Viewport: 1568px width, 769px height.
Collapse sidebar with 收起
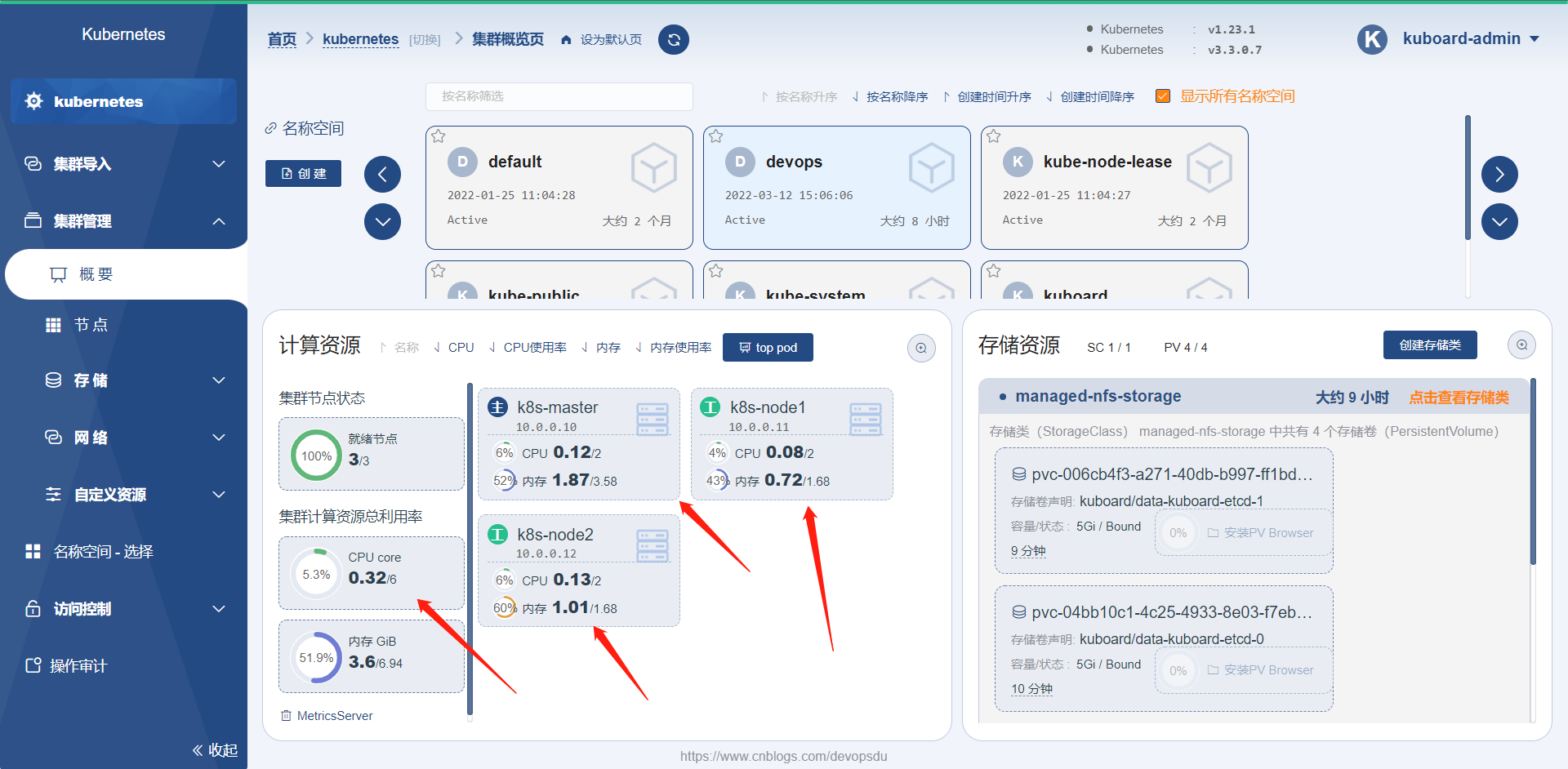coord(216,750)
